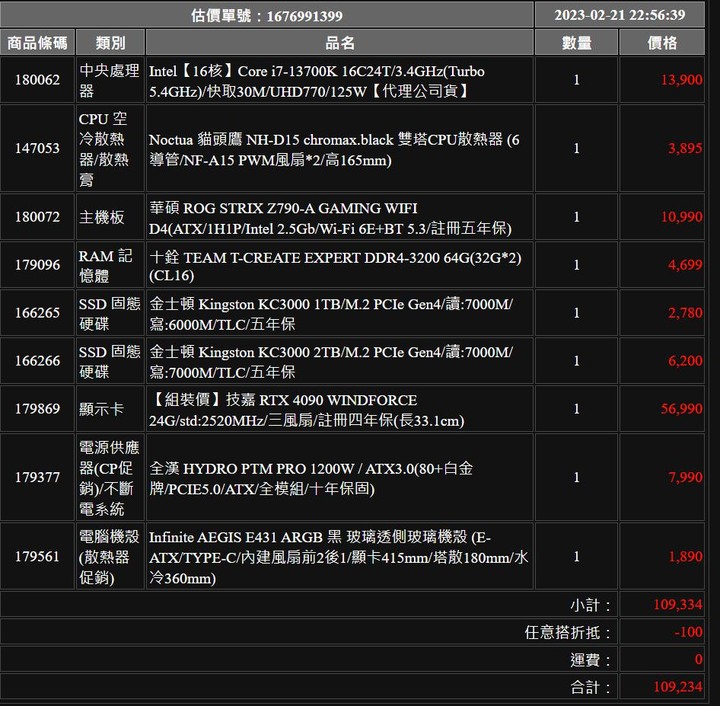This screenshot has width=720, height=706.
Task: Select barcode 179561
Action: pos(37,556)
